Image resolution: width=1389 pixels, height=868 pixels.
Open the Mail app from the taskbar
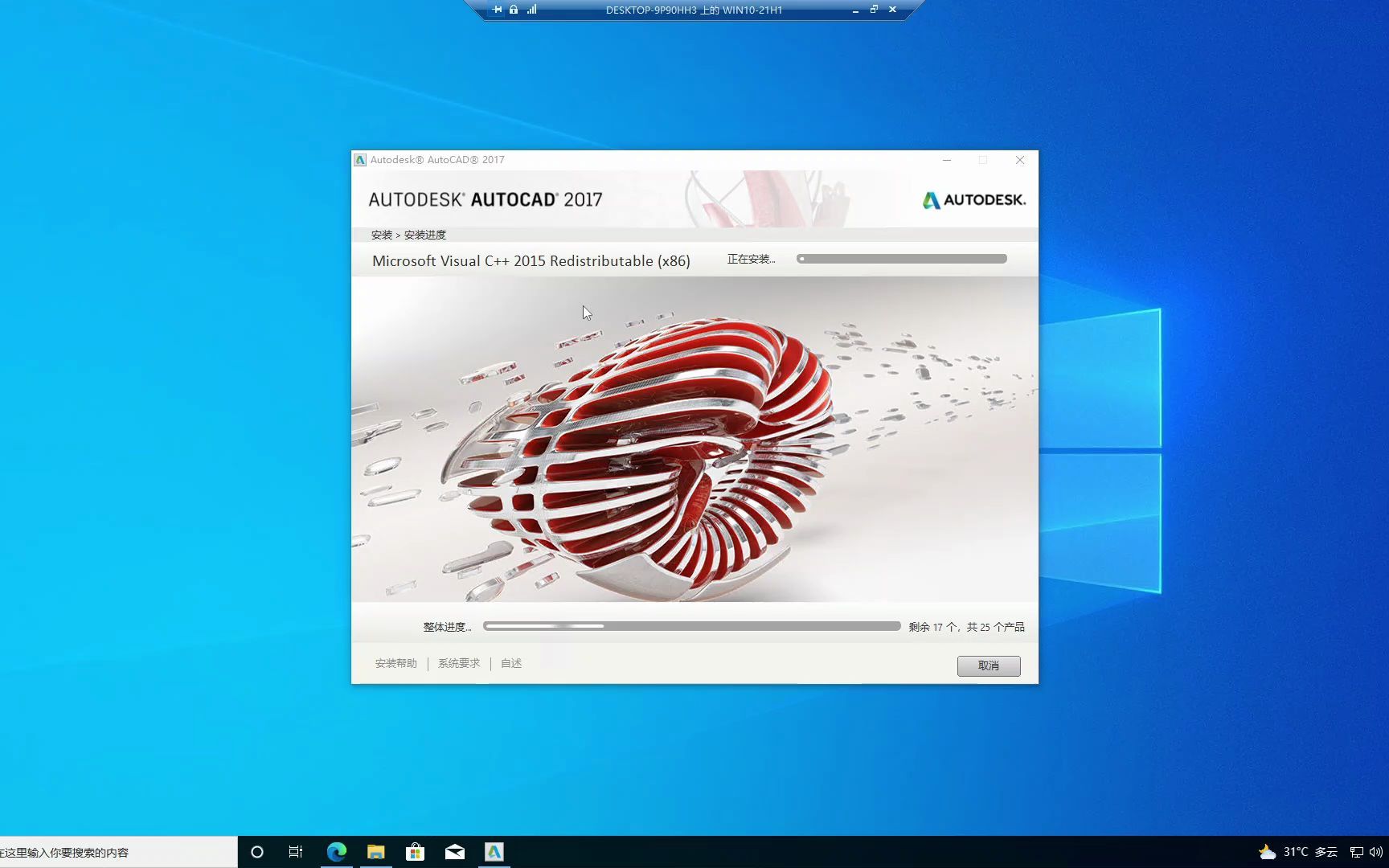(x=454, y=852)
